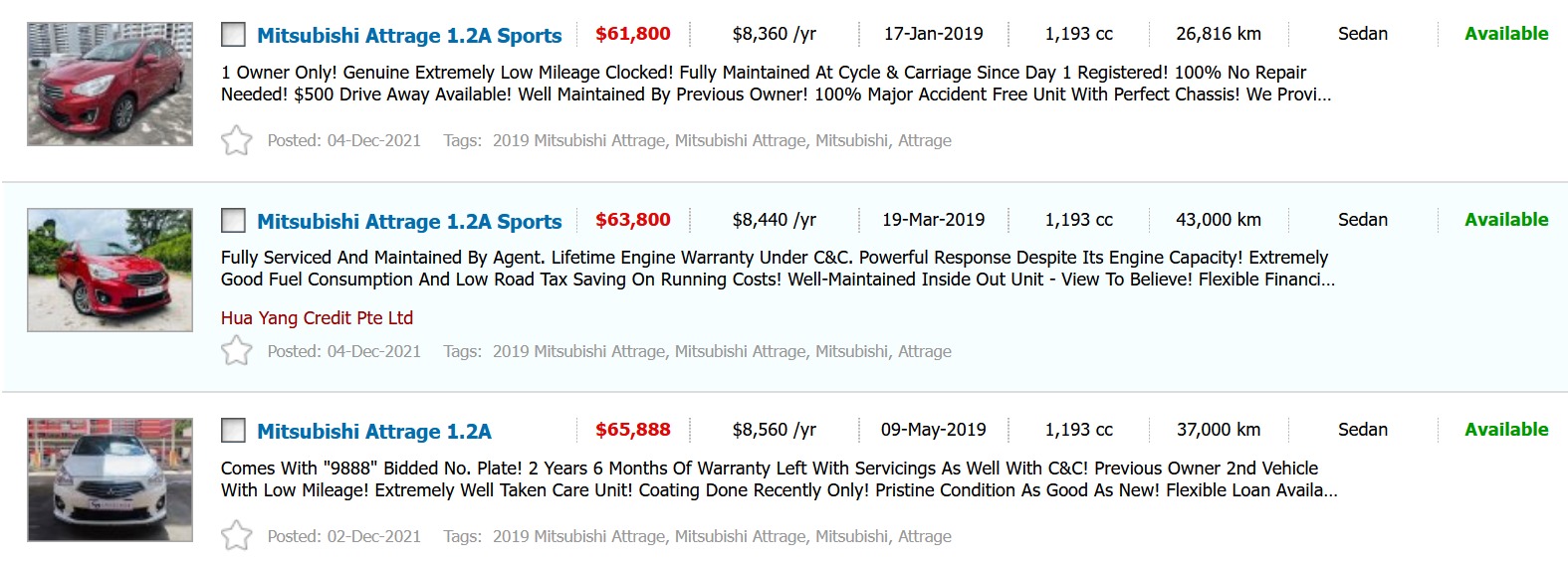Viewport: 1568px width, 566px height.
Task: Click the last "Attrage" tag in second listing
Action: [x=924, y=352]
